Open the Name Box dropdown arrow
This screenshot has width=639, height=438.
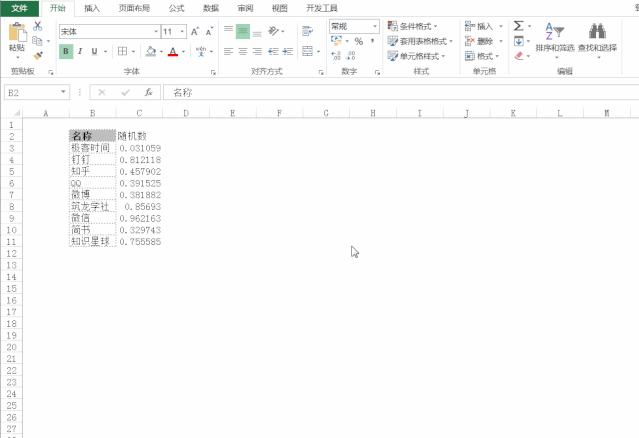tap(63, 92)
